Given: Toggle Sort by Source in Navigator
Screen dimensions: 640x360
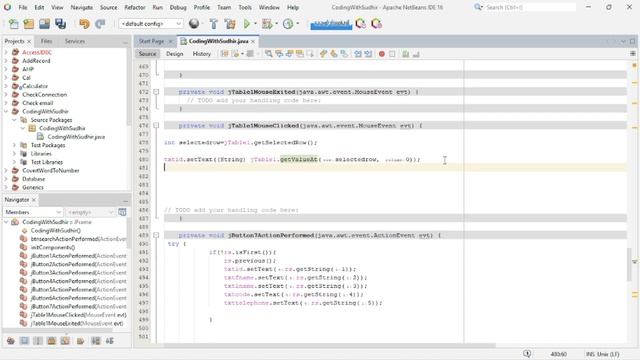Looking at the screenshot, I should [109, 340].
